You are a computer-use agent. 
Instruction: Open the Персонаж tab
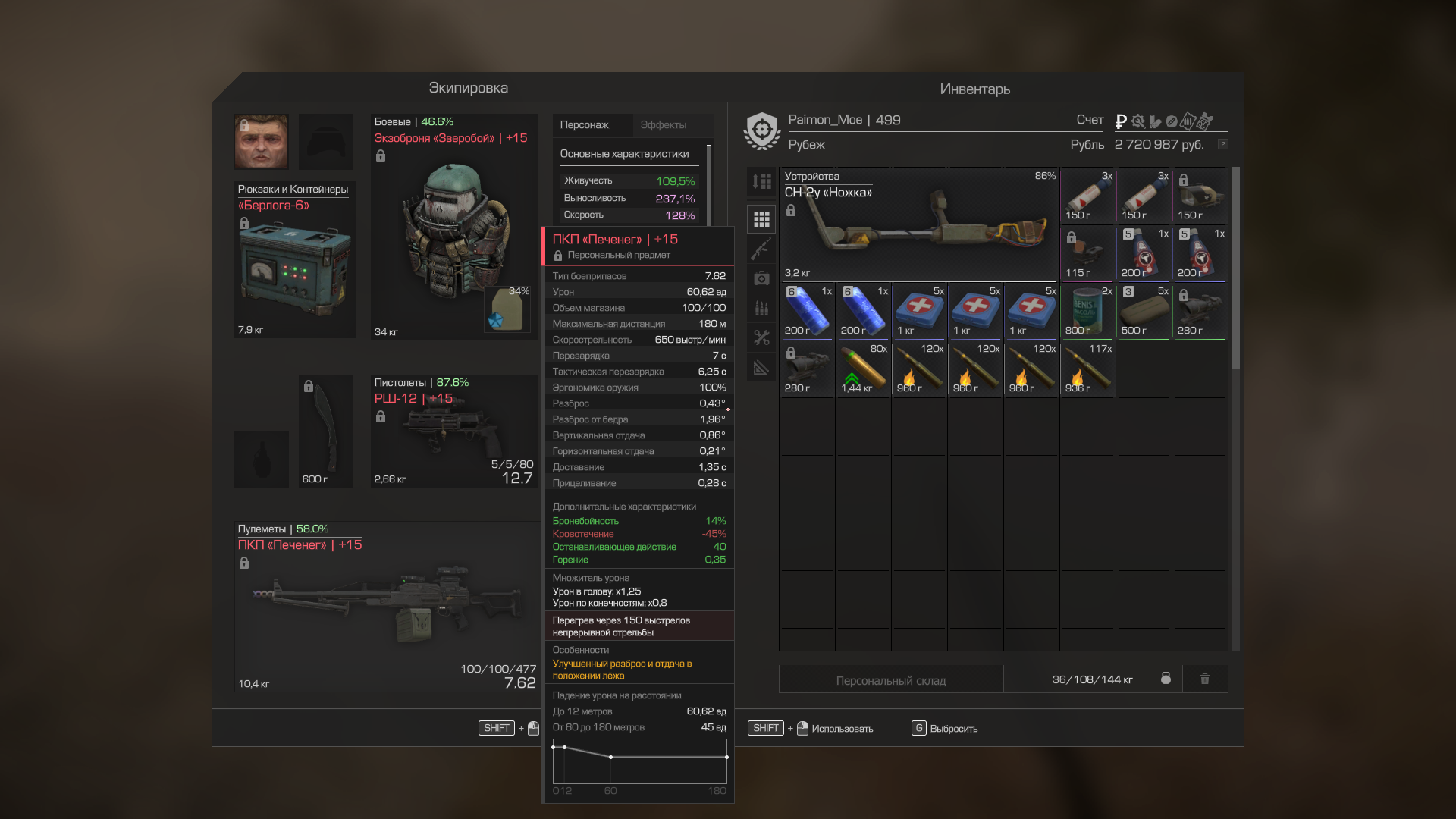tap(584, 125)
